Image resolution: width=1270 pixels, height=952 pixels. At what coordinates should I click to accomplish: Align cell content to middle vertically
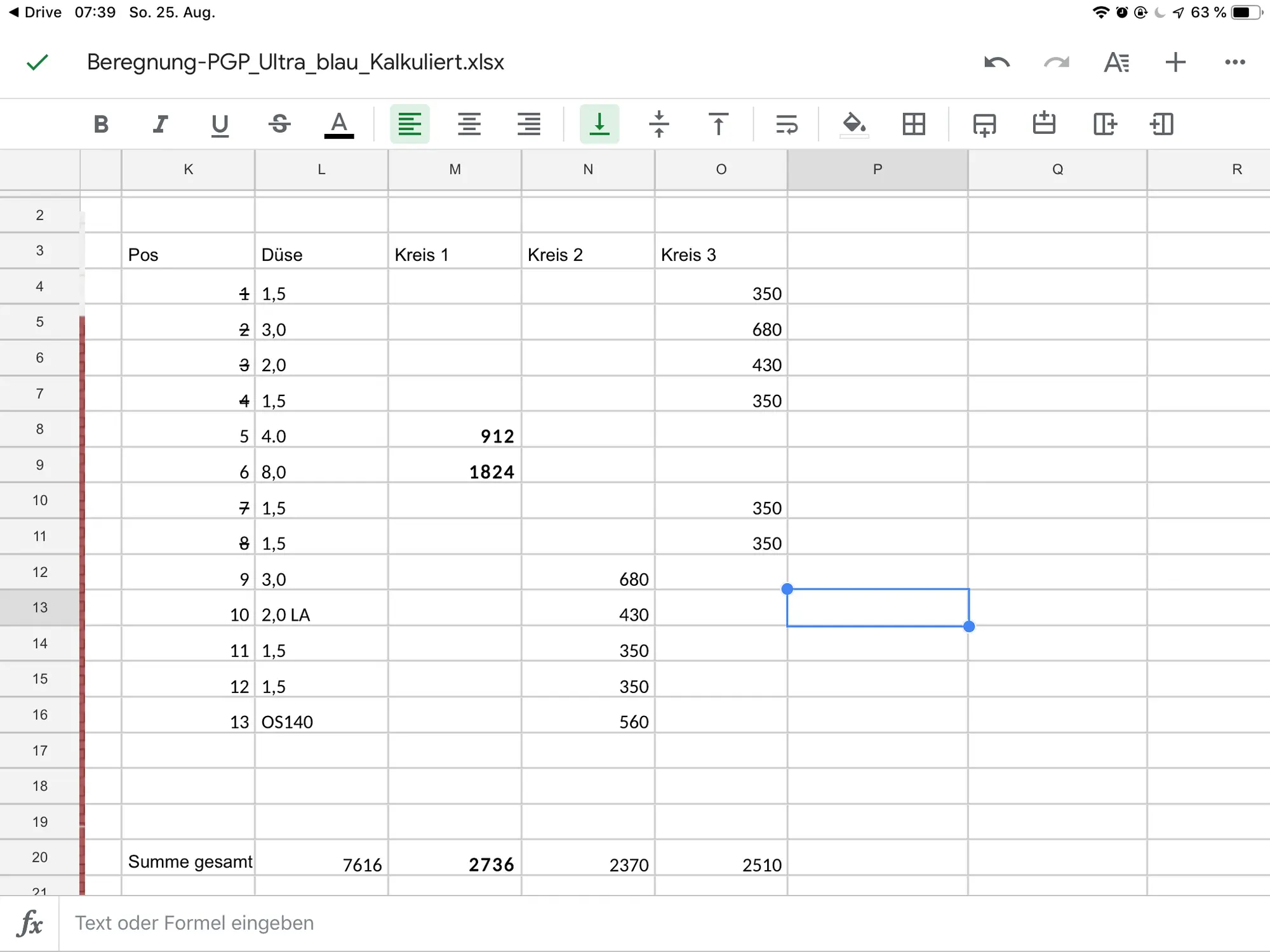point(659,124)
